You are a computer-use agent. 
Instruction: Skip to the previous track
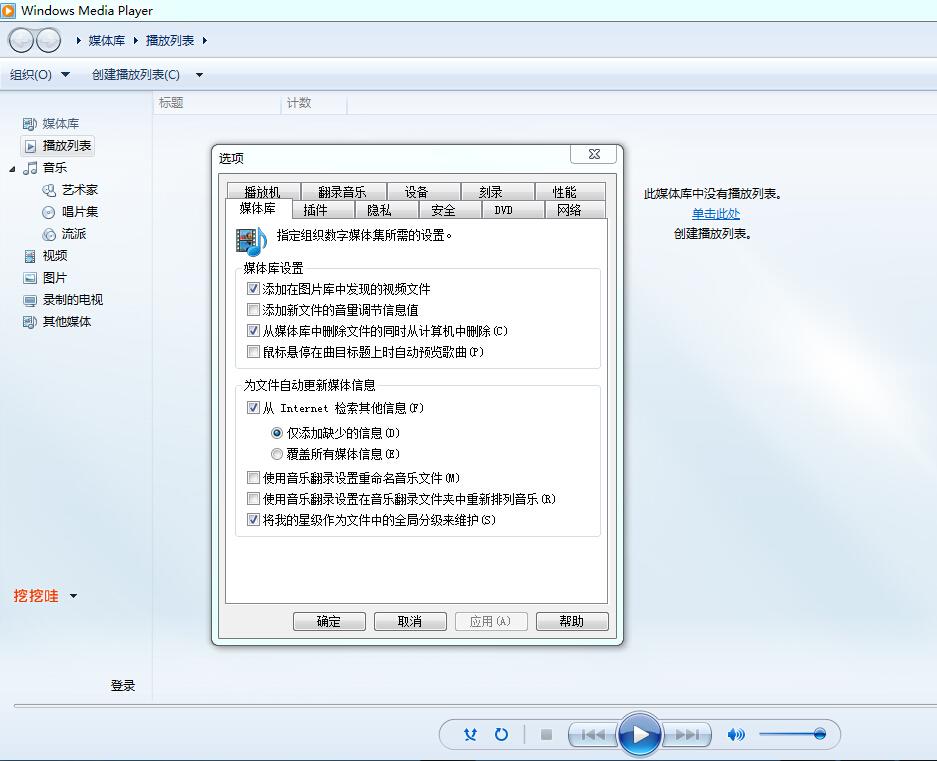[x=592, y=734]
